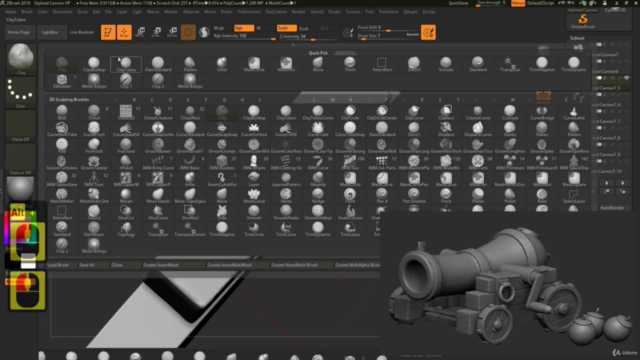Select the Topology brush
Image resolution: width=640 pixels, height=360 pixels.
click(126, 229)
